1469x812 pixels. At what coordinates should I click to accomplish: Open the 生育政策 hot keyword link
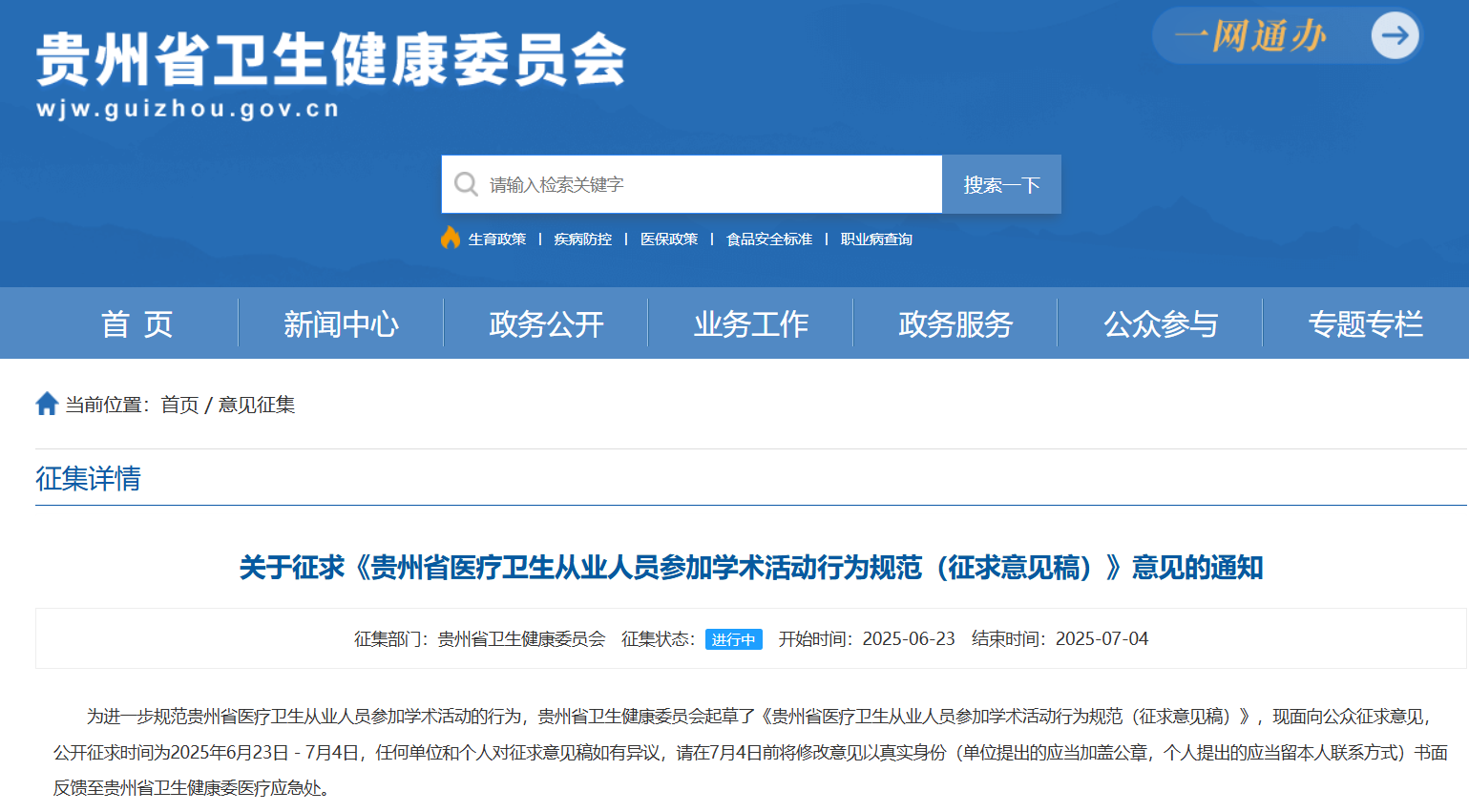(497, 239)
